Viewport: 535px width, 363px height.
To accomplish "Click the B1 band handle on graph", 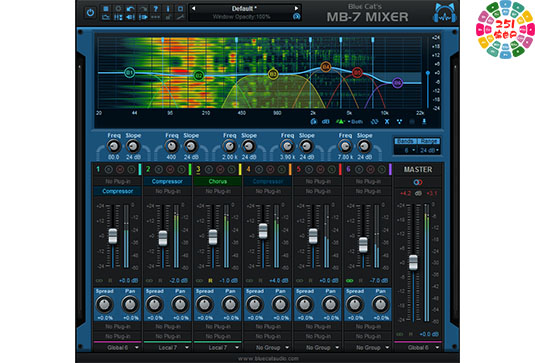I will point(129,72).
